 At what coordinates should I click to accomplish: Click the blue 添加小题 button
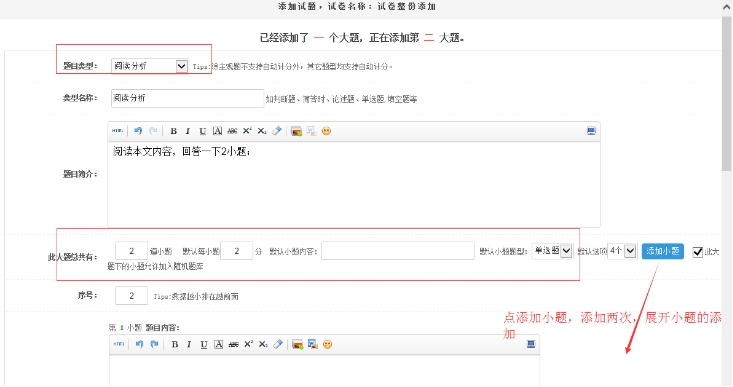[662, 251]
